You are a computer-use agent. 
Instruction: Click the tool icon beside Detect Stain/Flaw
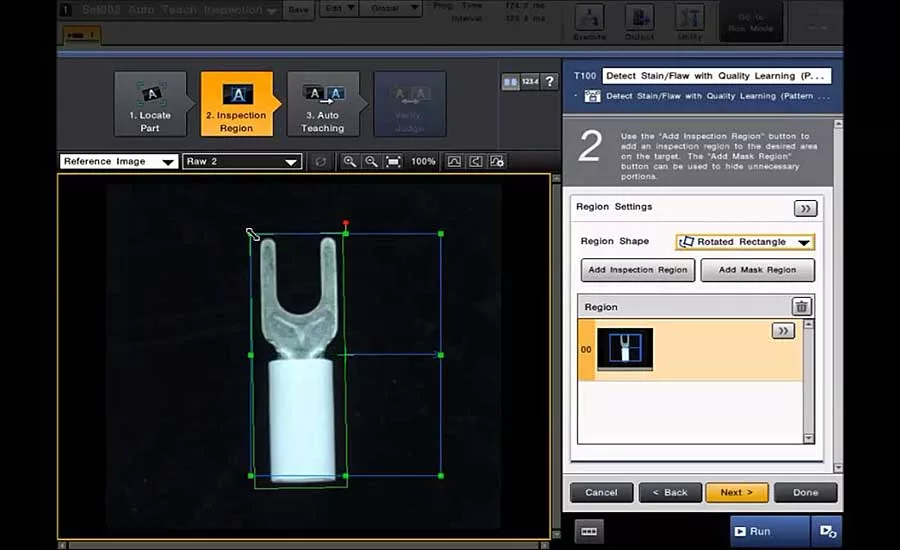click(592, 96)
